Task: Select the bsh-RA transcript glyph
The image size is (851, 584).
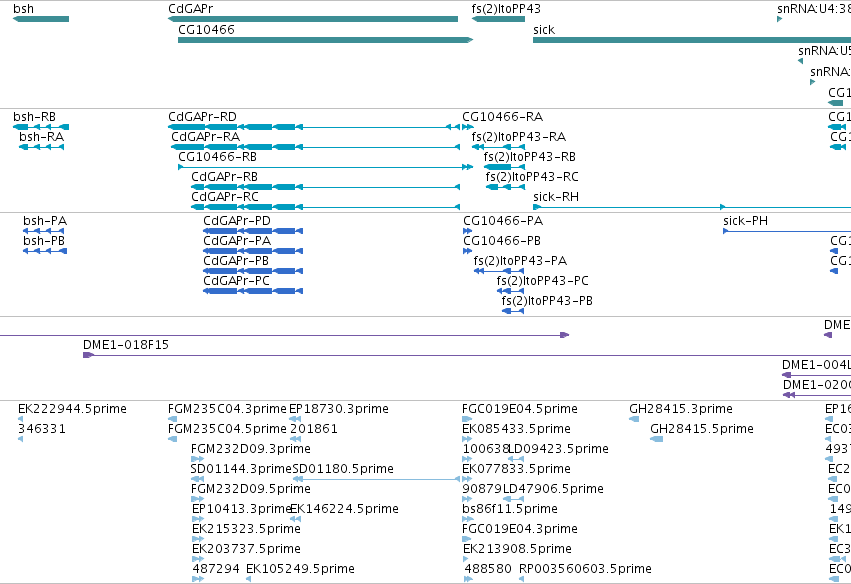Action: coord(41,147)
